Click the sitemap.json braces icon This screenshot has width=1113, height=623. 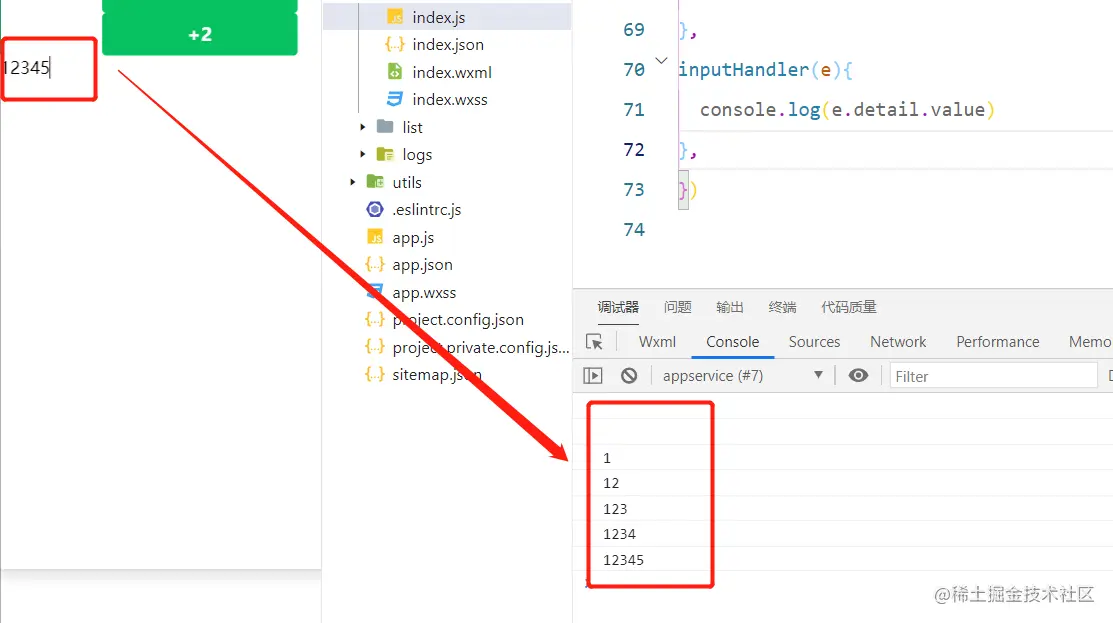pos(375,374)
